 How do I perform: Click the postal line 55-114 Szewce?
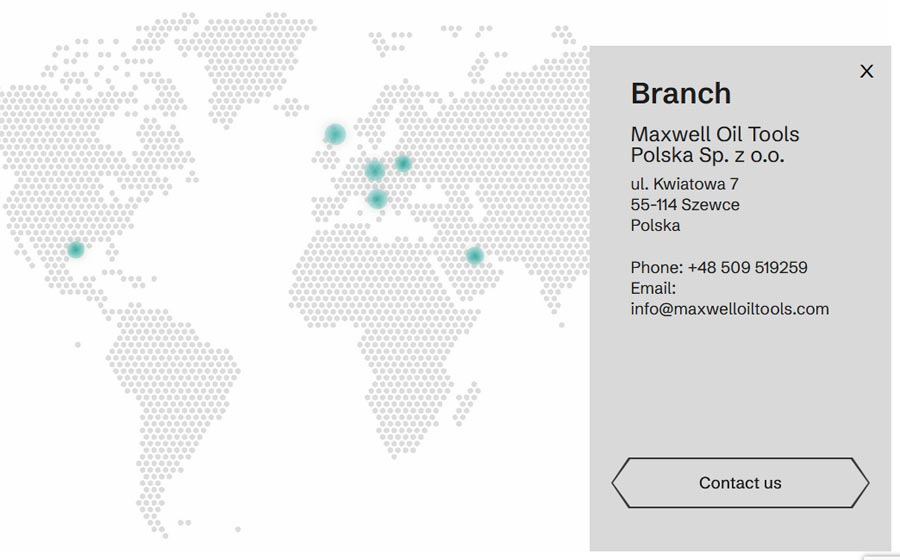(685, 204)
